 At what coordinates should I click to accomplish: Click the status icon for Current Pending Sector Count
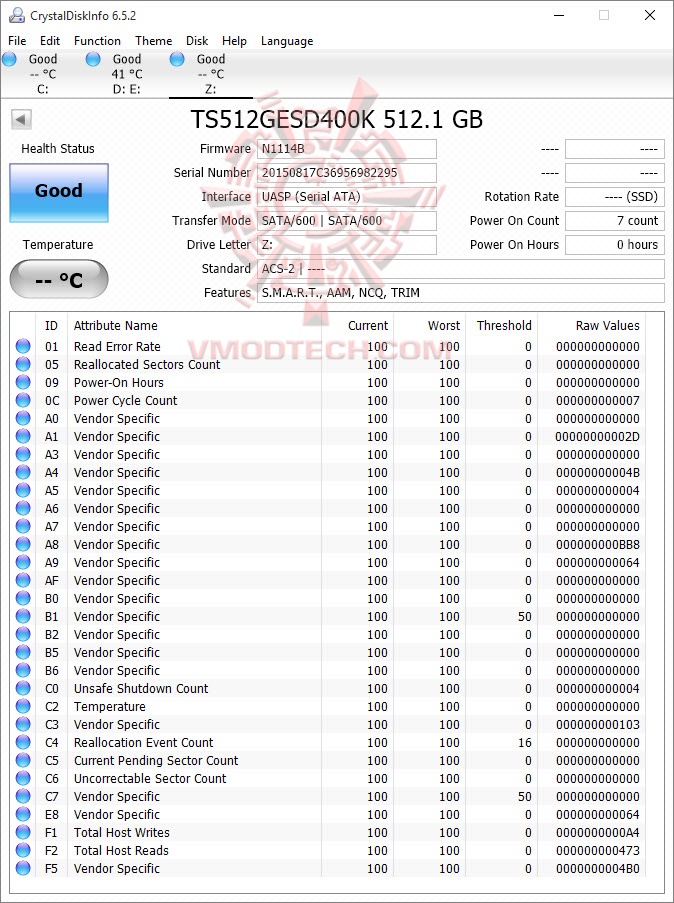click(x=23, y=760)
